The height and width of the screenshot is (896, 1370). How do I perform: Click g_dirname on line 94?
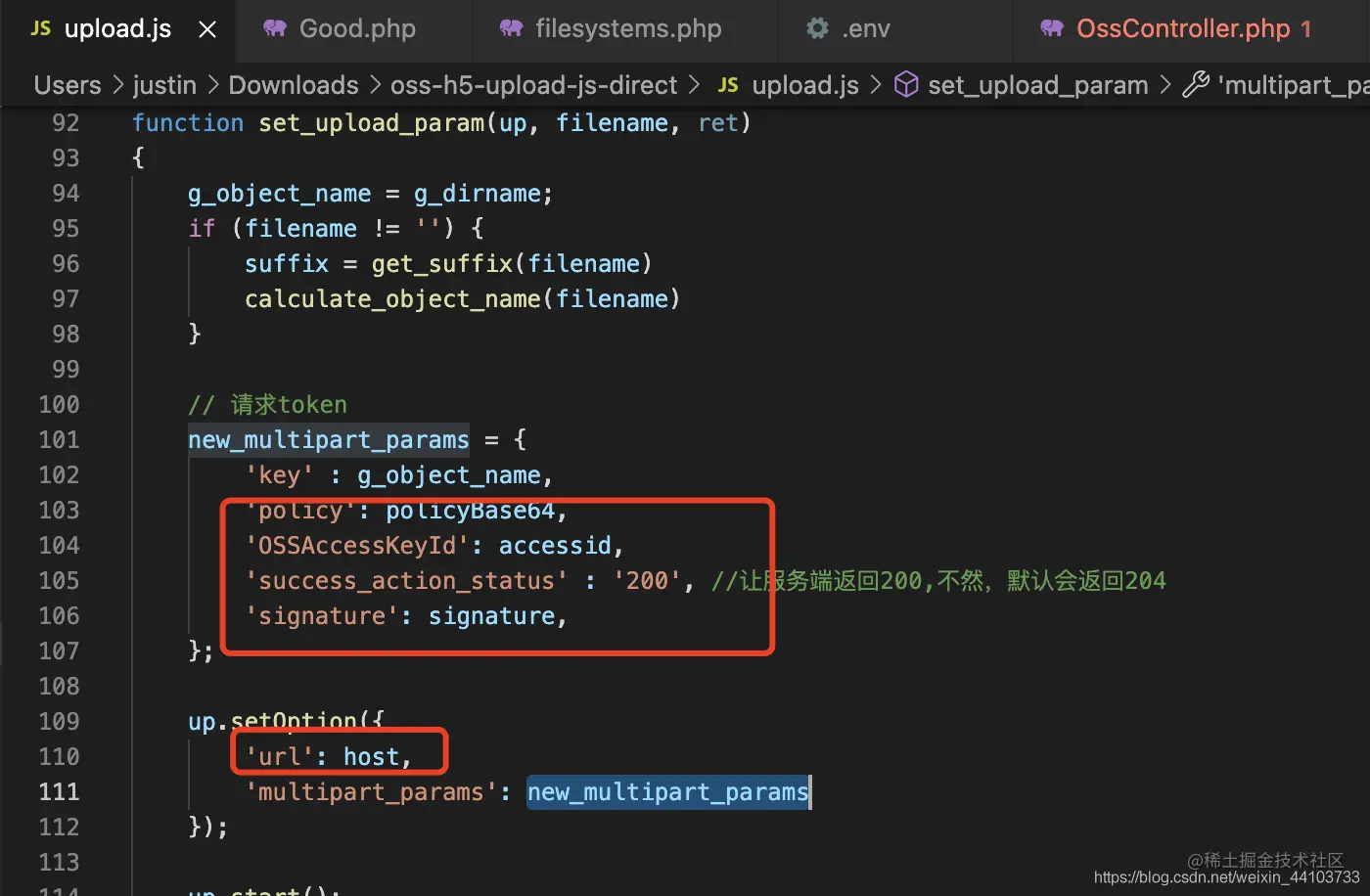[x=477, y=194]
